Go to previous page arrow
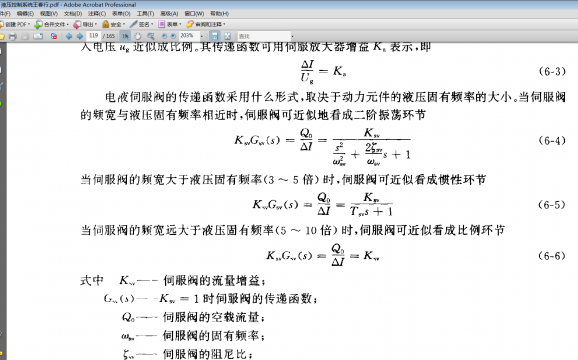Screen dimensions: 578x360 tap(69, 36)
